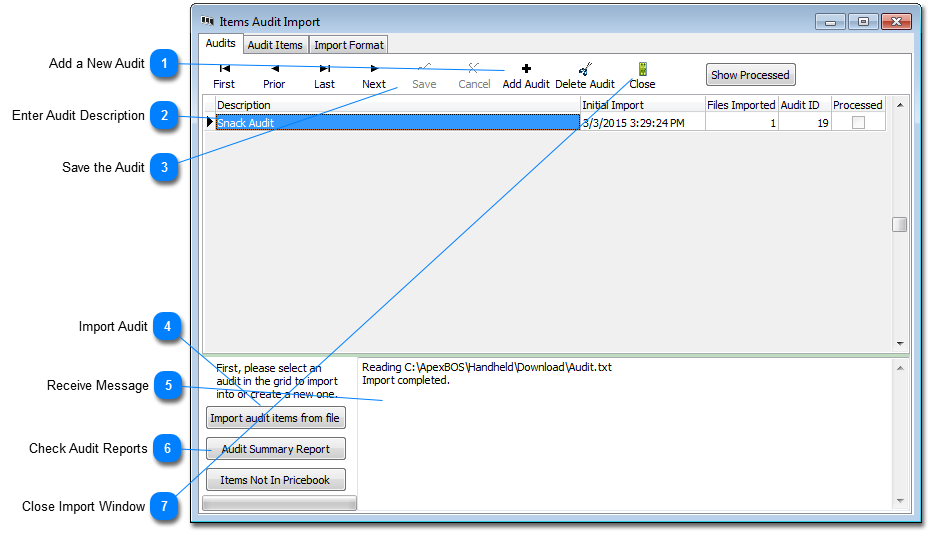Click the Initial Import column header

click(x=642, y=105)
